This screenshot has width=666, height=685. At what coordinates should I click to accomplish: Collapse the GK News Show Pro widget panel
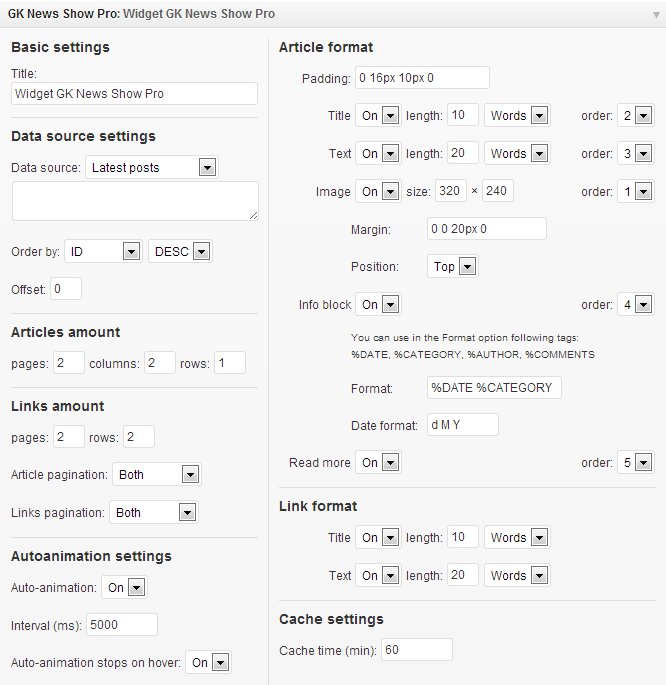(x=654, y=15)
